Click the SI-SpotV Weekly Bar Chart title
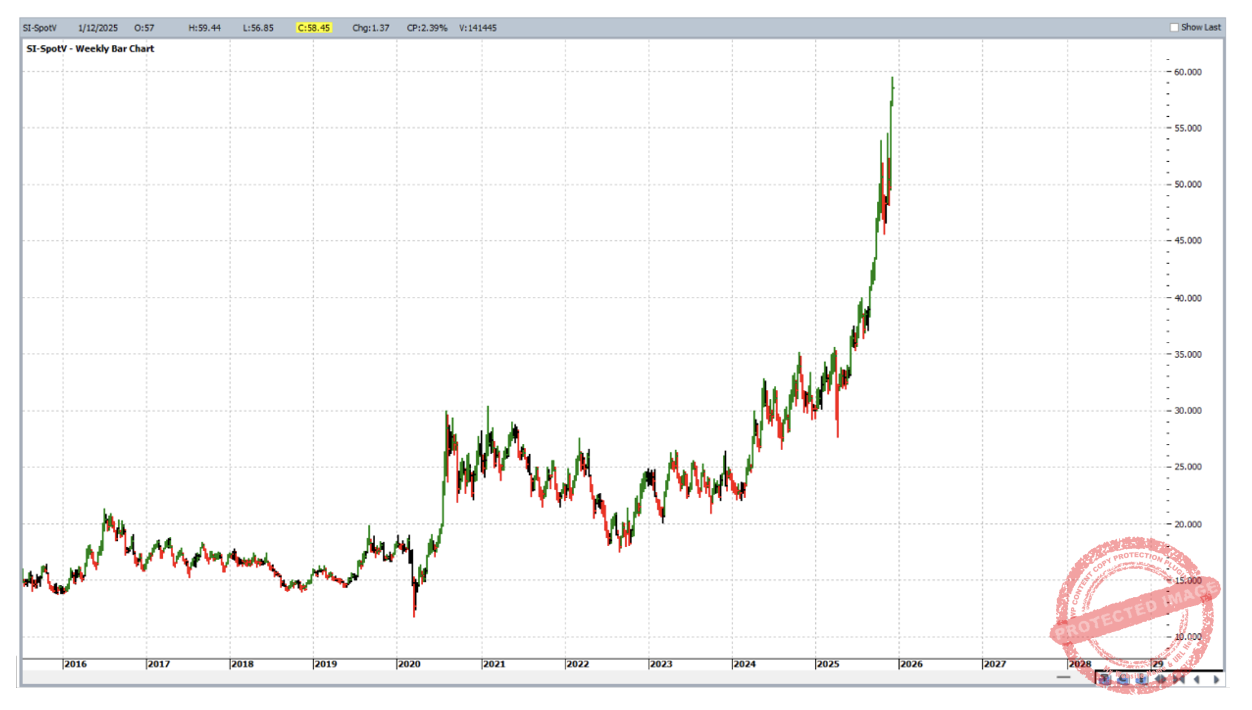Screen dimensions: 1252x710 click(x=90, y=48)
